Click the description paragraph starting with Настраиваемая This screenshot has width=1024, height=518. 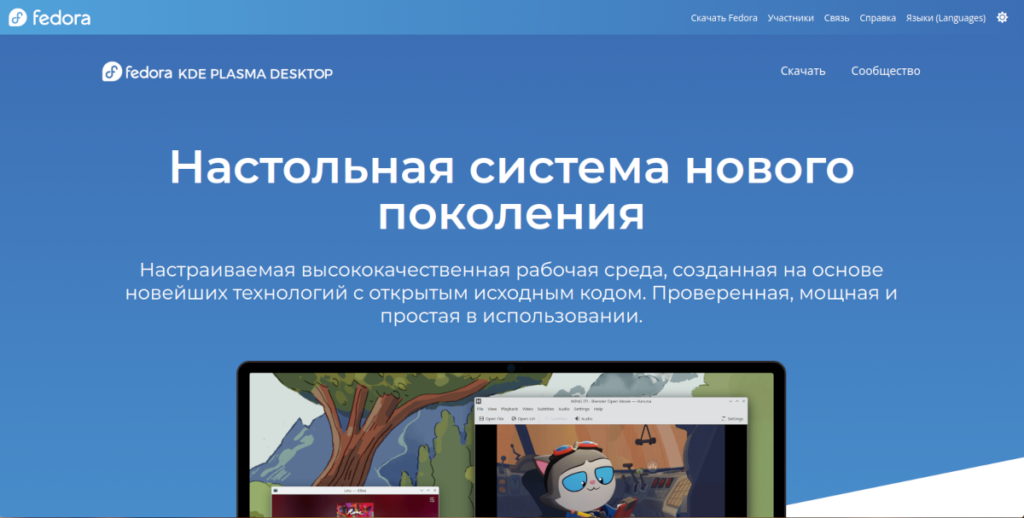(x=511, y=293)
